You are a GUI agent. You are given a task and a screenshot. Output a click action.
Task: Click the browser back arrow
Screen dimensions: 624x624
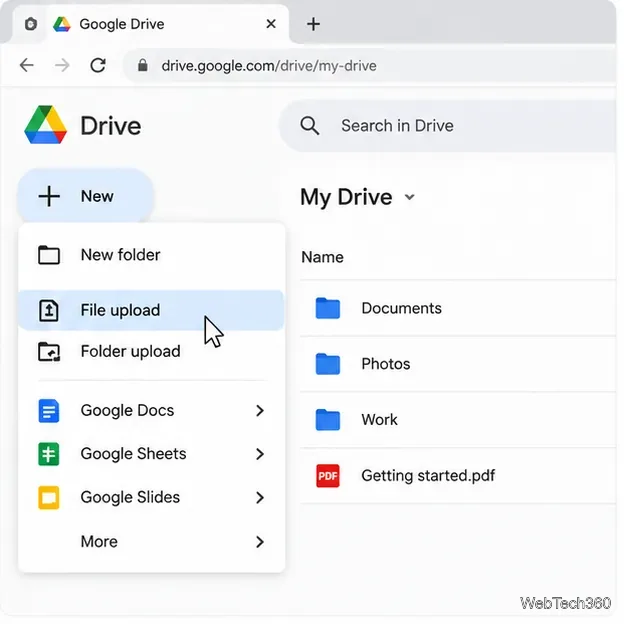[x=27, y=65]
